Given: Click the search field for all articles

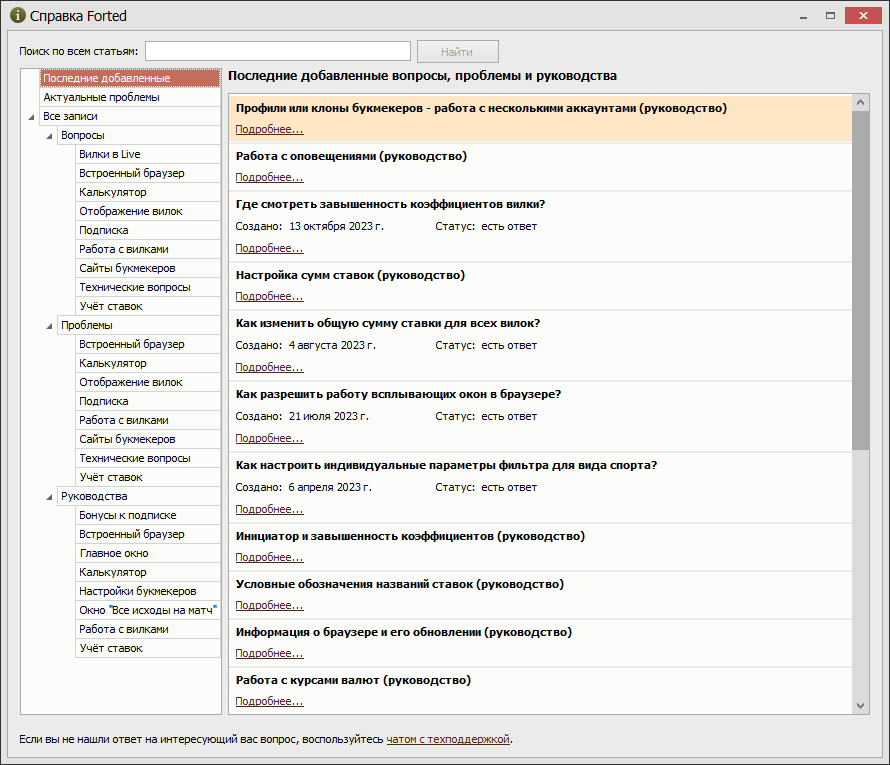Looking at the screenshot, I should tap(278, 51).
